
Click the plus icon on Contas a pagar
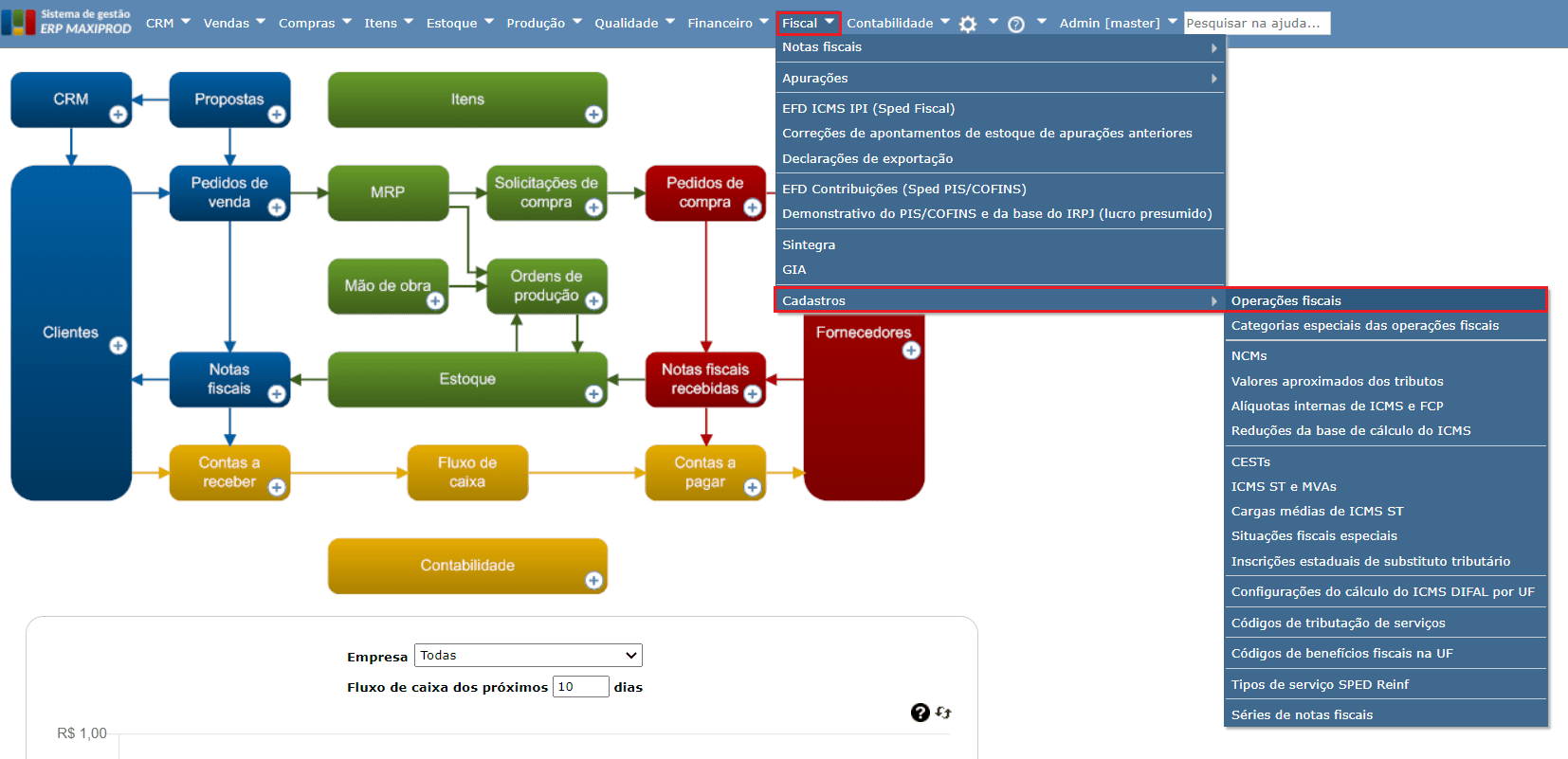coord(753,487)
